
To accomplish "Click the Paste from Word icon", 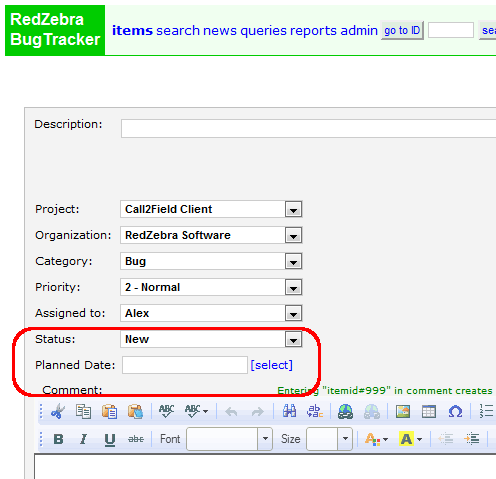I will pyautogui.click(x=135, y=411).
